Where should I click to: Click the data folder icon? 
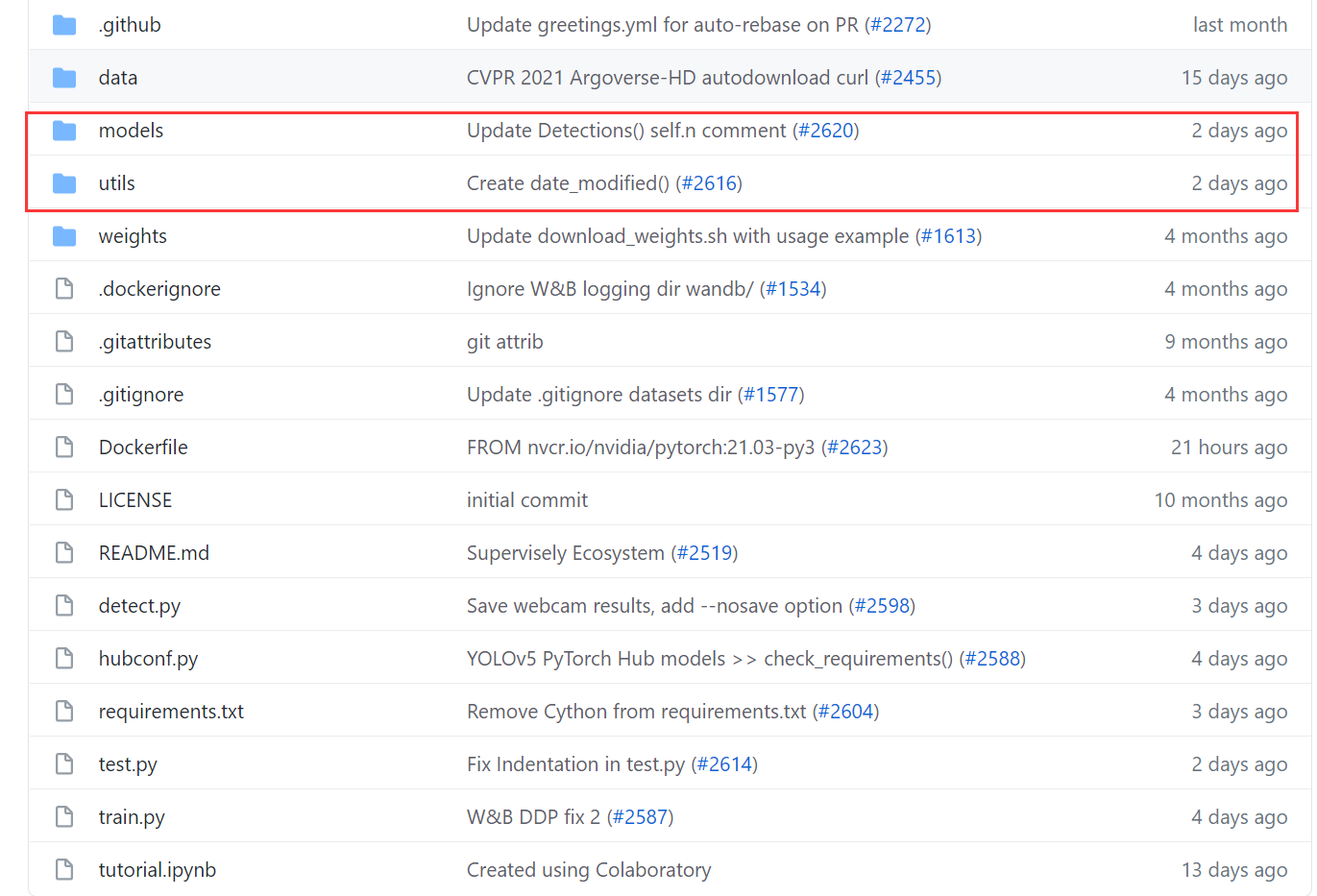pyautogui.click(x=63, y=77)
